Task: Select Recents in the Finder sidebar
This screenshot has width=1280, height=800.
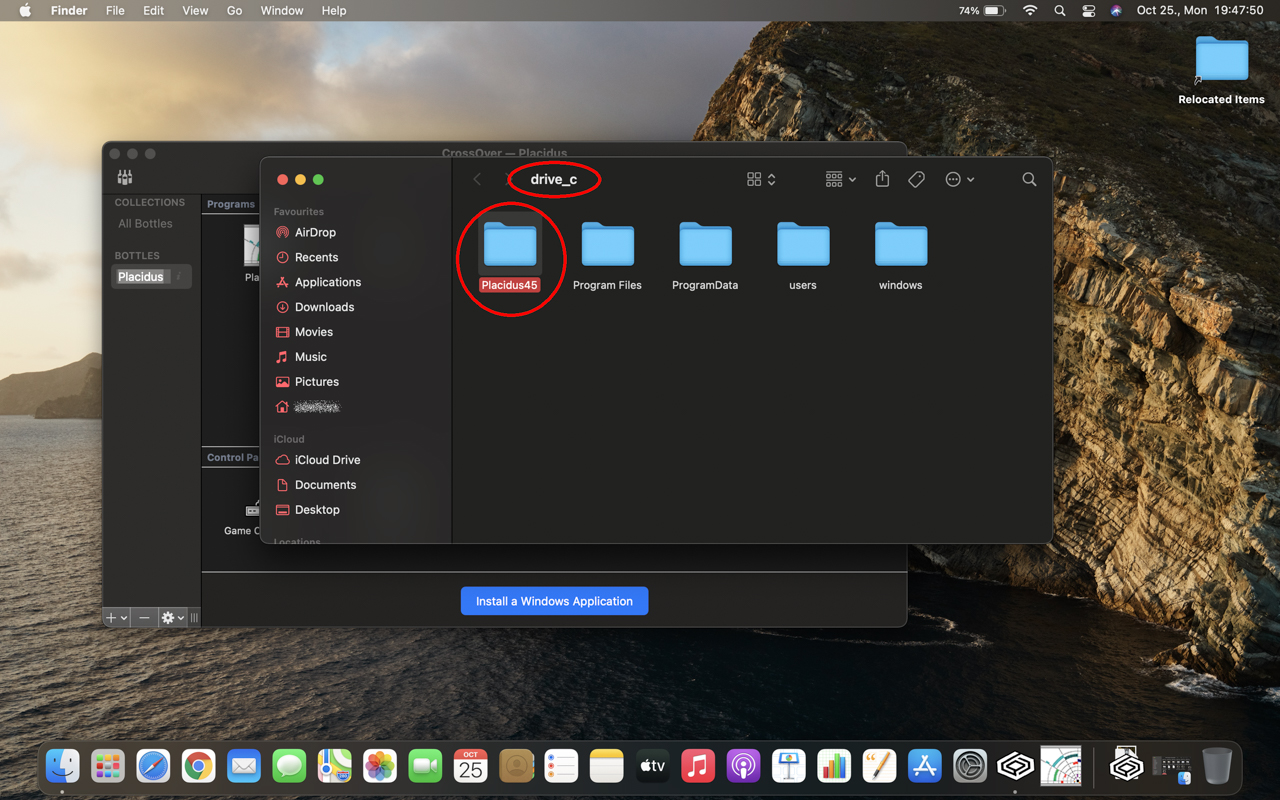Action: (x=306, y=257)
